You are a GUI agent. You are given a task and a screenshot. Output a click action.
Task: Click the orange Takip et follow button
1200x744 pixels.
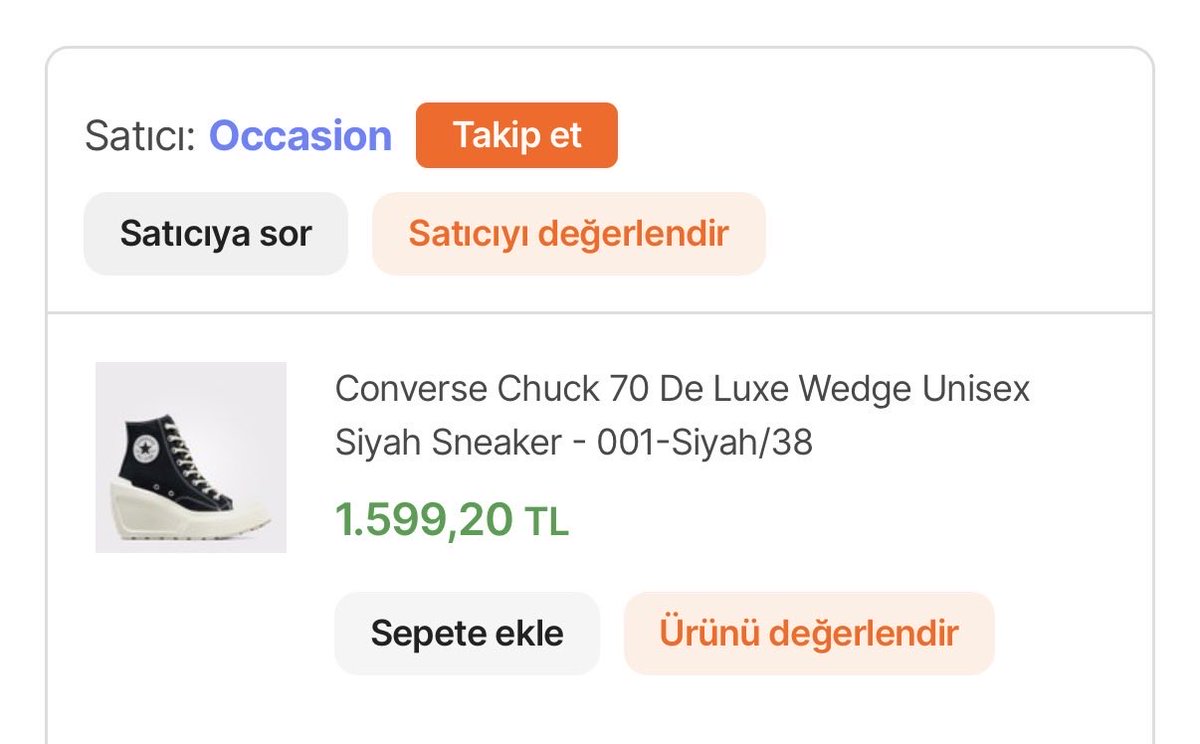tap(517, 135)
